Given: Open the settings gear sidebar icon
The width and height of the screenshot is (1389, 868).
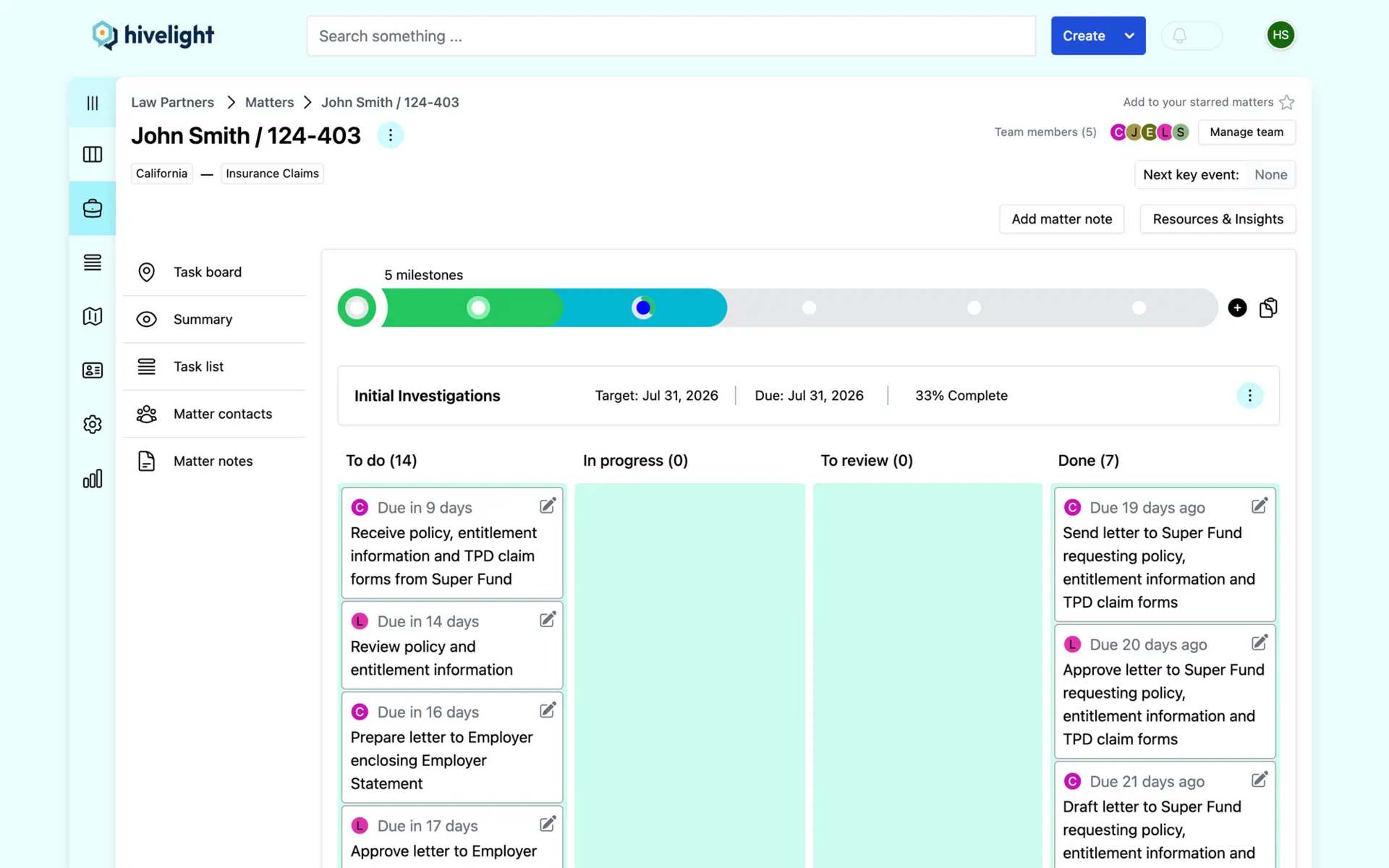Looking at the screenshot, I should click(x=93, y=425).
